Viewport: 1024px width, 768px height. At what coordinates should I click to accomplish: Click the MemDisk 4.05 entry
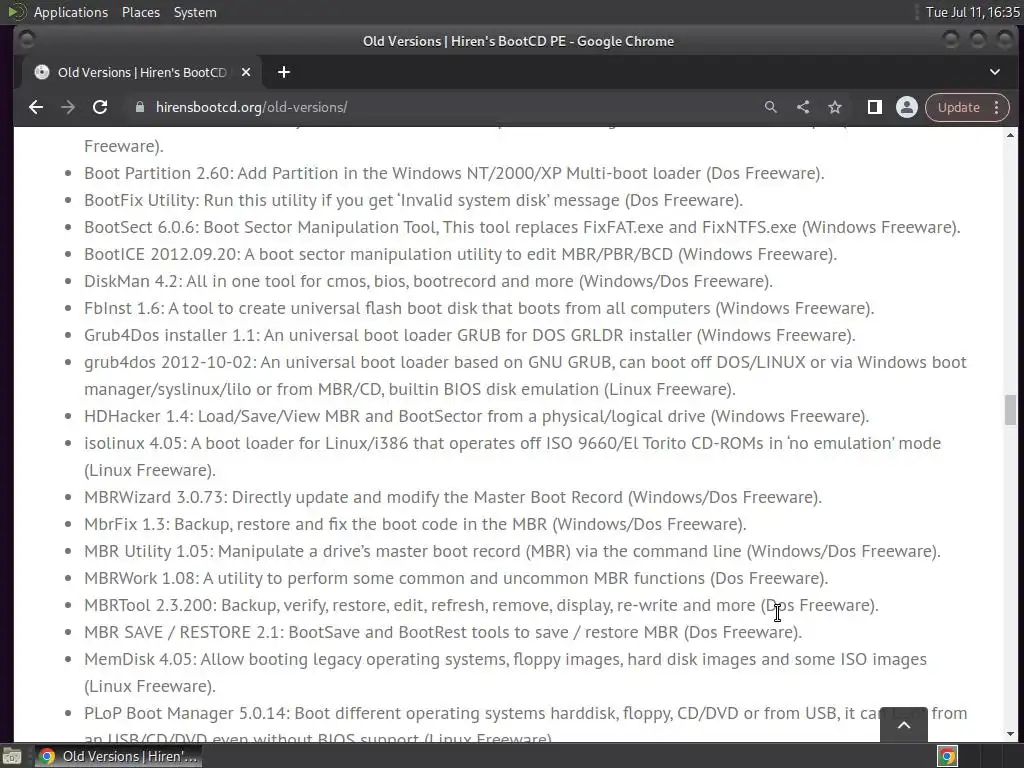[x=505, y=673]
